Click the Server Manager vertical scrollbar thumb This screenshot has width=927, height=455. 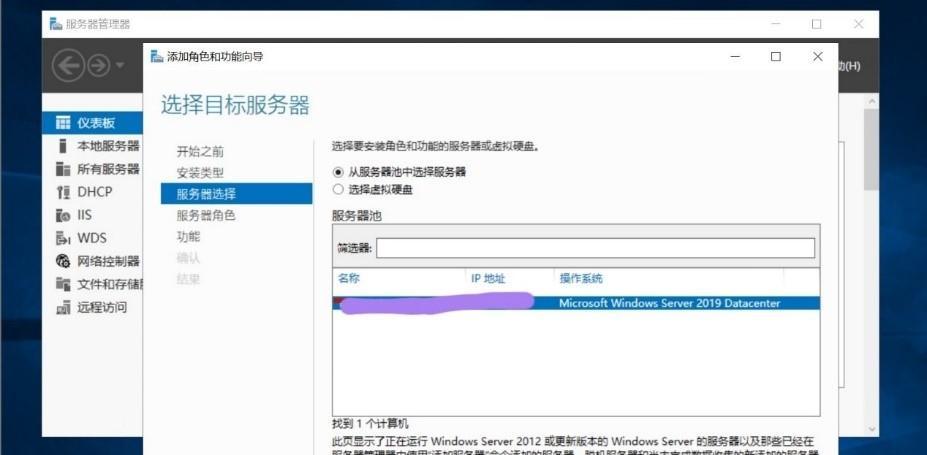click(x=870, y=150)
